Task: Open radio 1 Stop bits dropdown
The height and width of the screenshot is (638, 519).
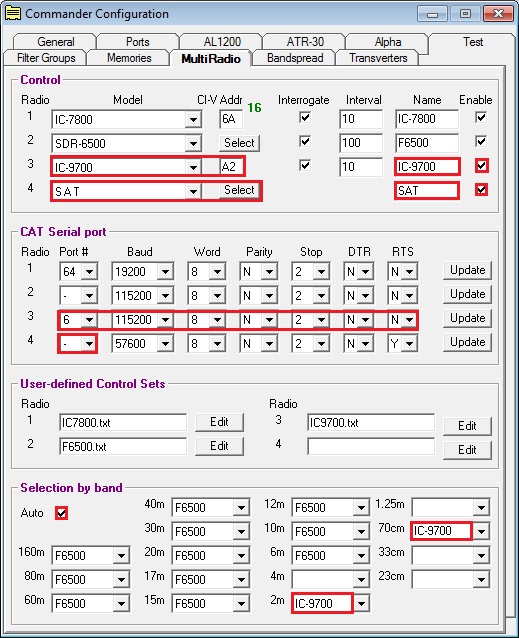Action: [x=321, y=271]
